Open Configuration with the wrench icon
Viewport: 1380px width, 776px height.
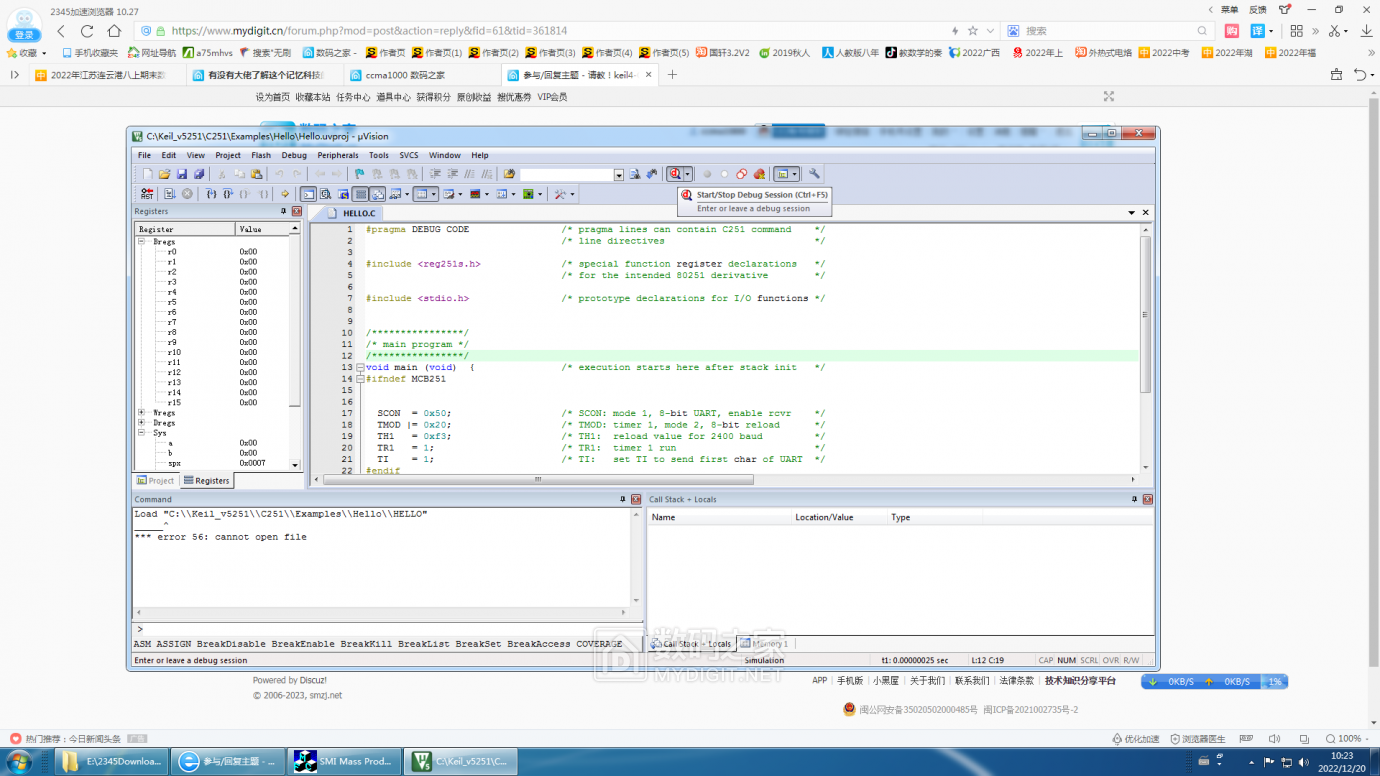(814, 174)
